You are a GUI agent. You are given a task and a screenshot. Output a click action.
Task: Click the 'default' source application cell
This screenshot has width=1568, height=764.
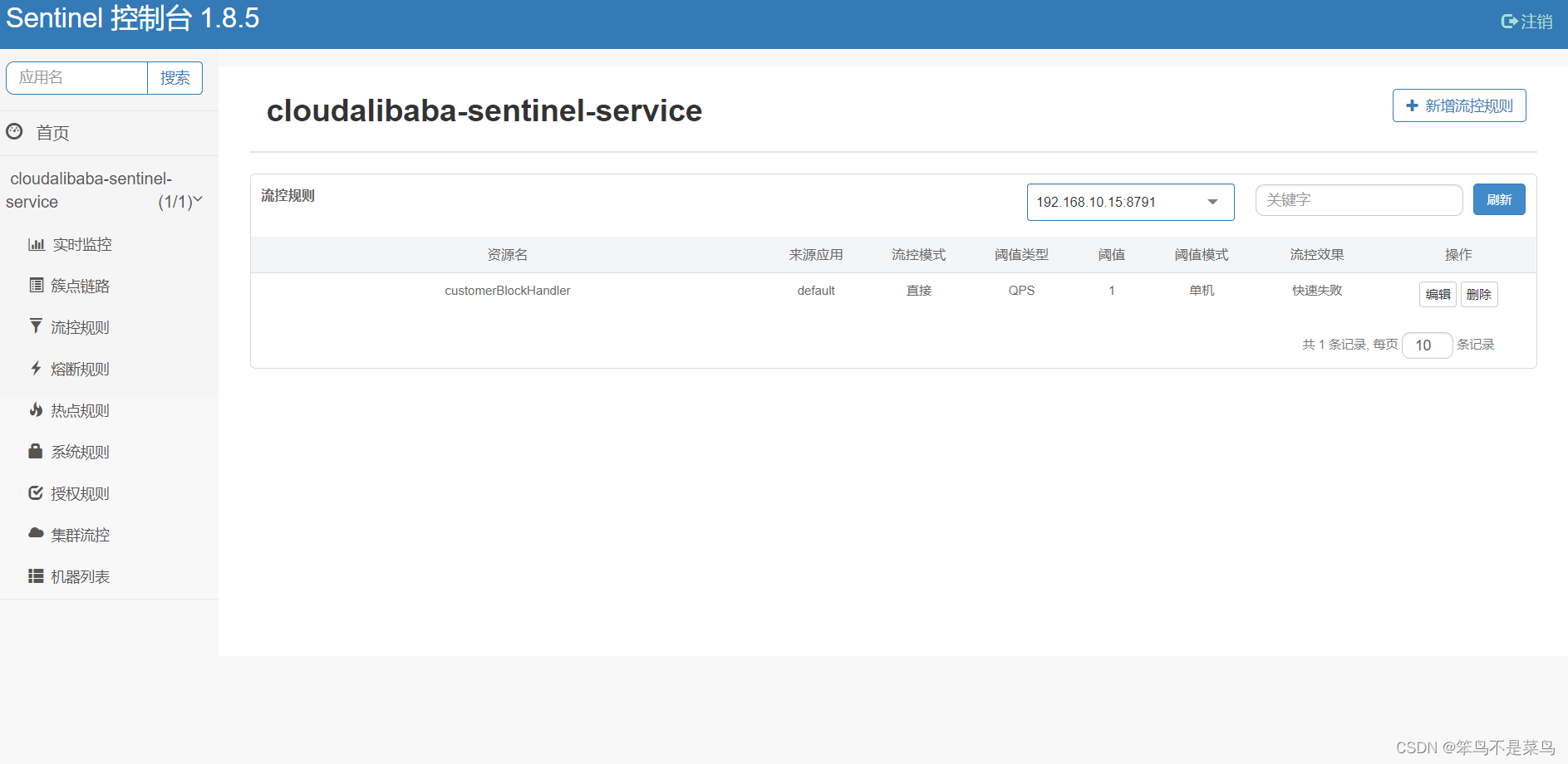click(x=816, y=290)
